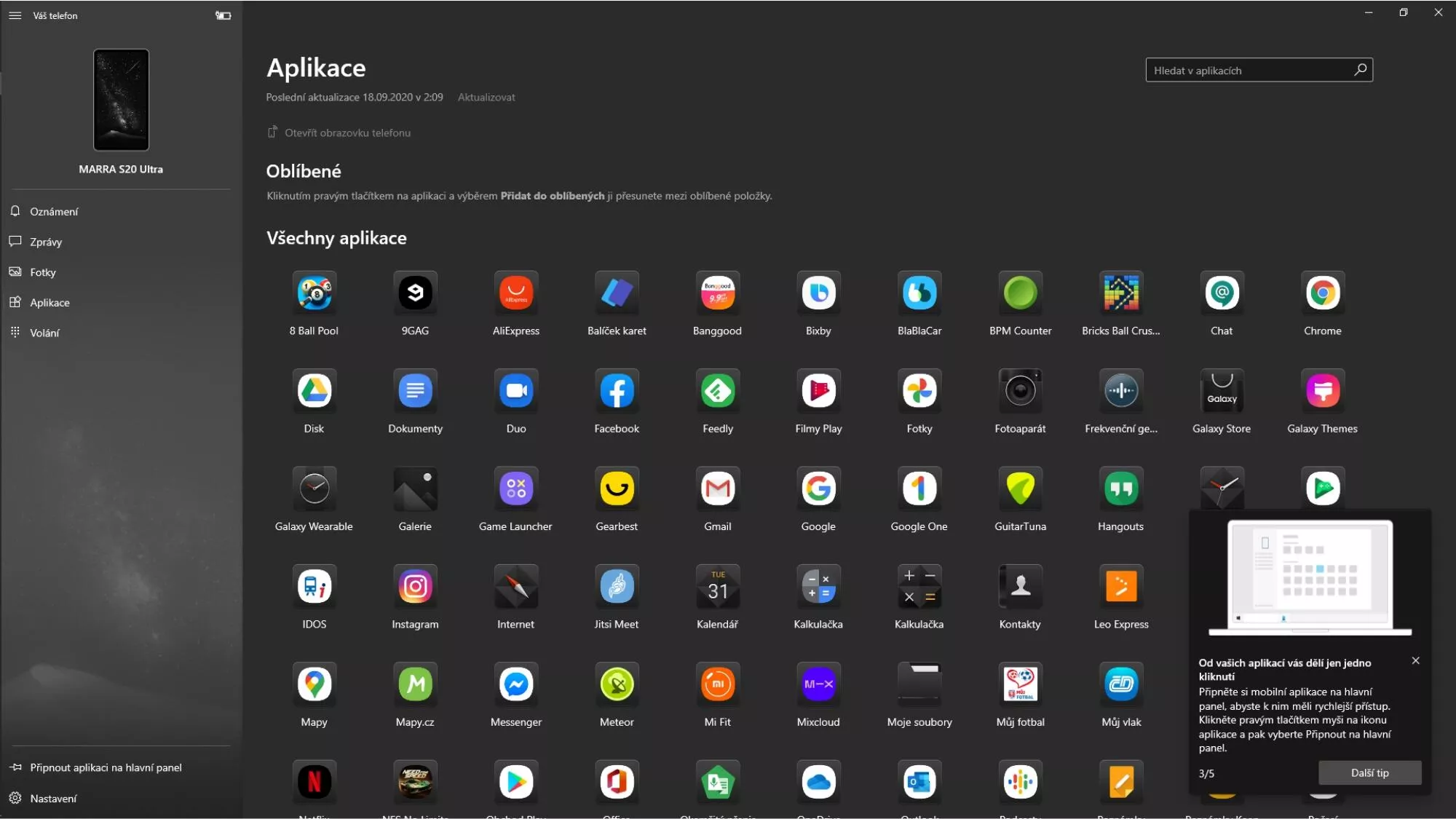1456x819 pixels.
Task: Open Volání in the sidebar
Action: 121,333
